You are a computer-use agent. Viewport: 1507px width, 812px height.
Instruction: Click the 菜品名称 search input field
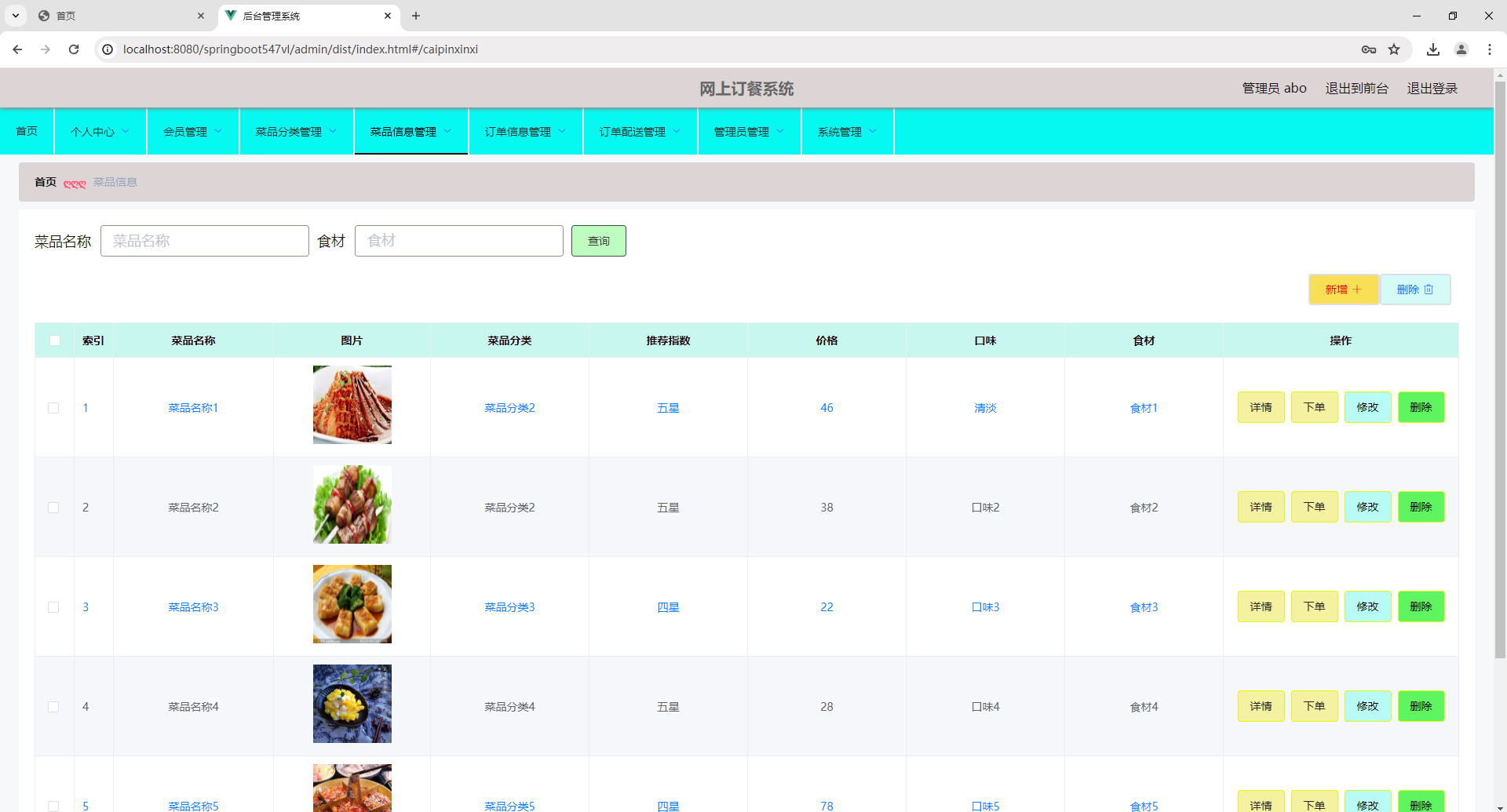tap(204, 241)
